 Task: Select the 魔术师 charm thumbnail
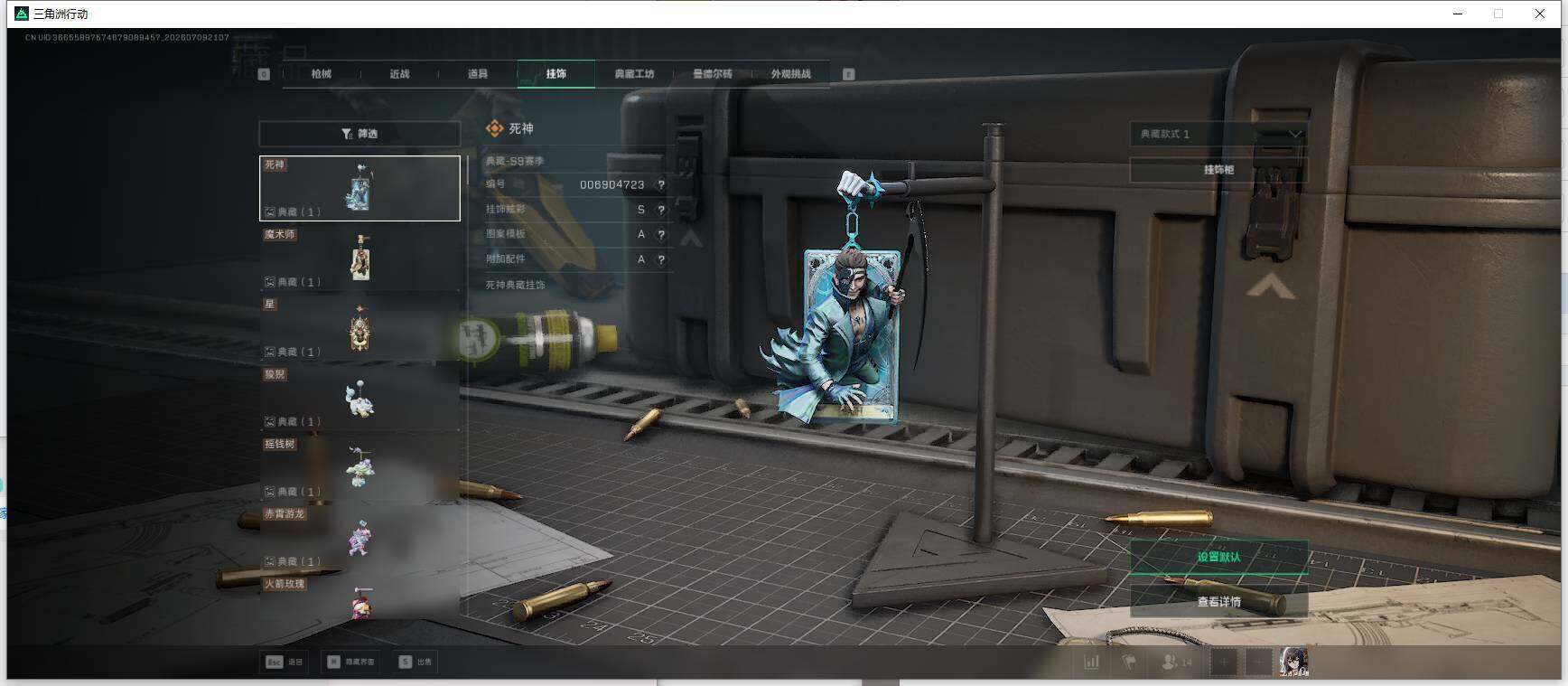359,258
